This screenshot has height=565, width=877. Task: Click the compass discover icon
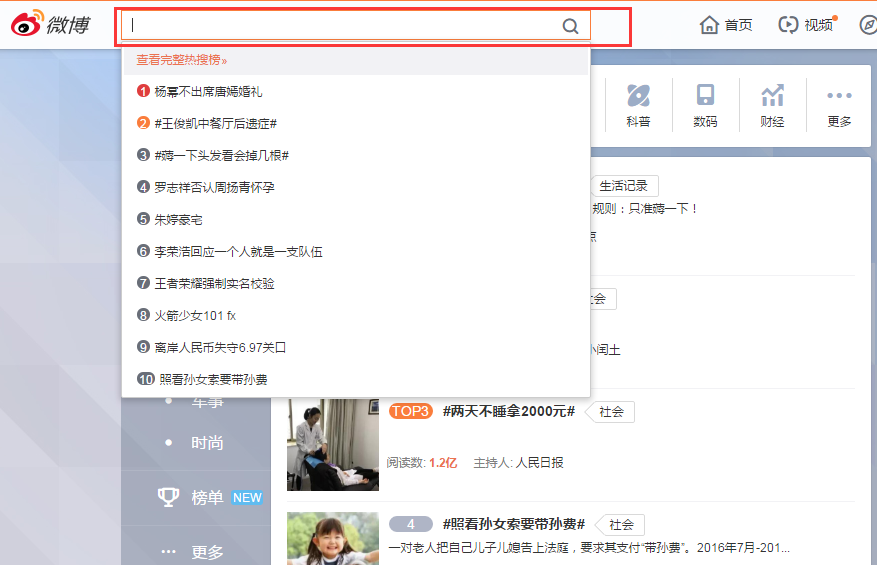(867, 25)
